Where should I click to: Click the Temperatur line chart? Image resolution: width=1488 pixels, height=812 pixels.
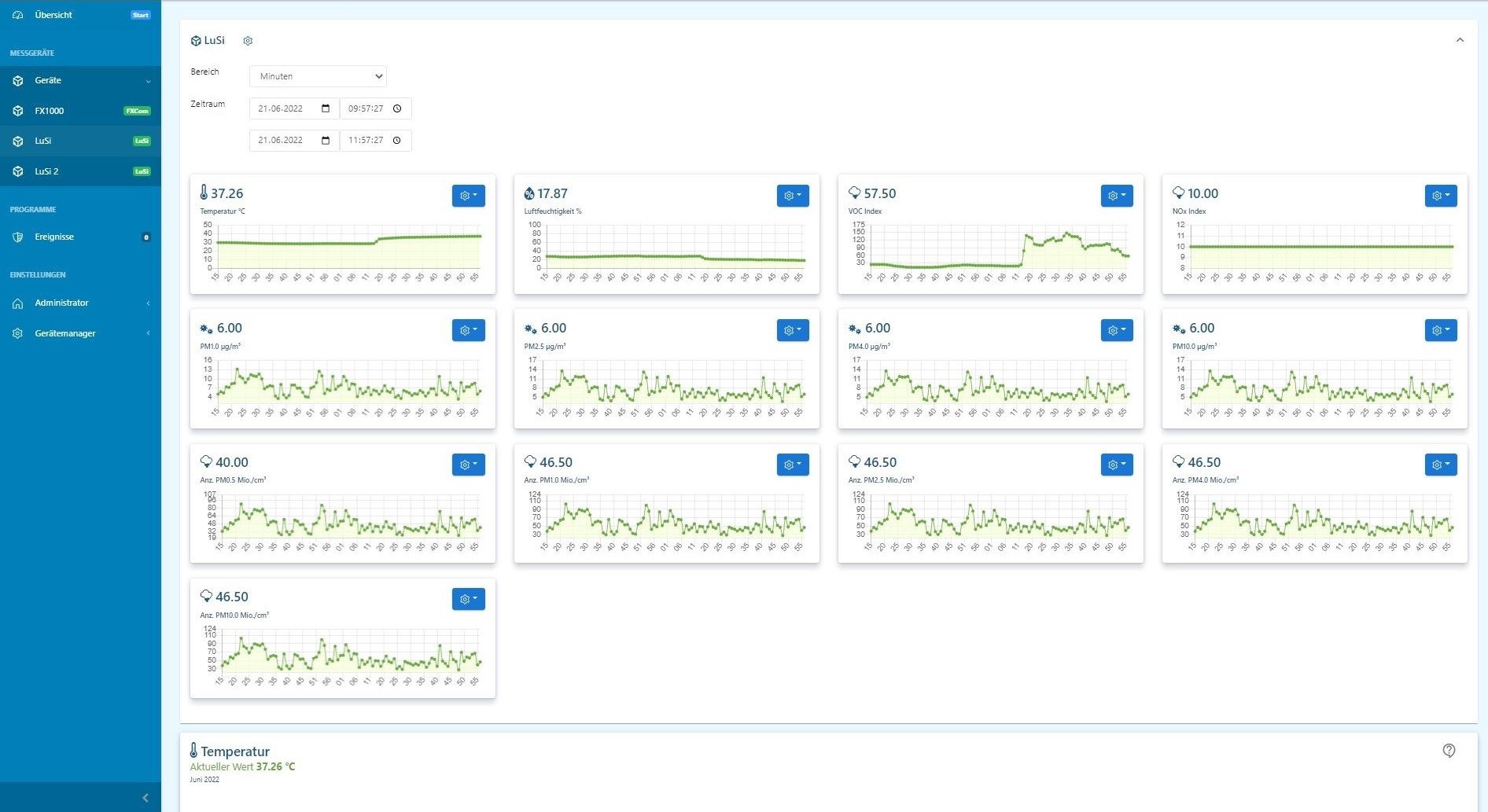click(x=342, y=252)
